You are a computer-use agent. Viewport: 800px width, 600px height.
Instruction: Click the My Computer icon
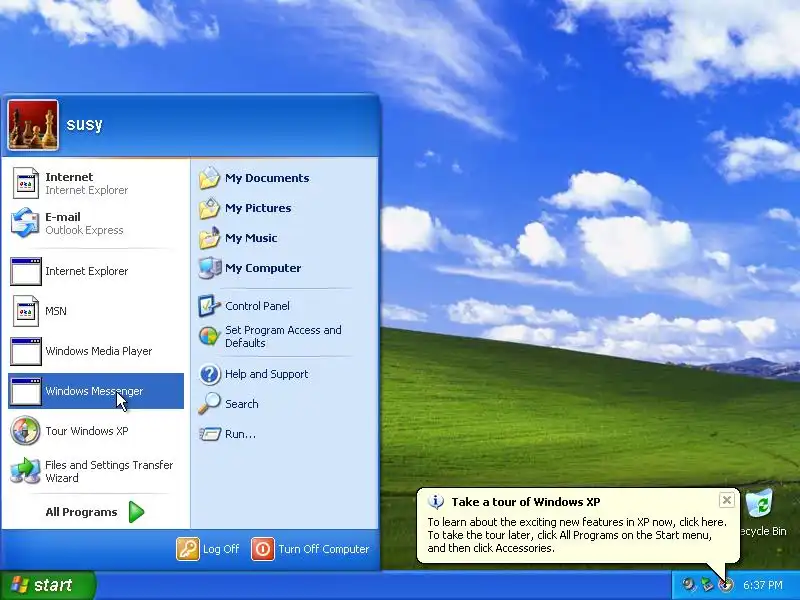pos(209,268)
